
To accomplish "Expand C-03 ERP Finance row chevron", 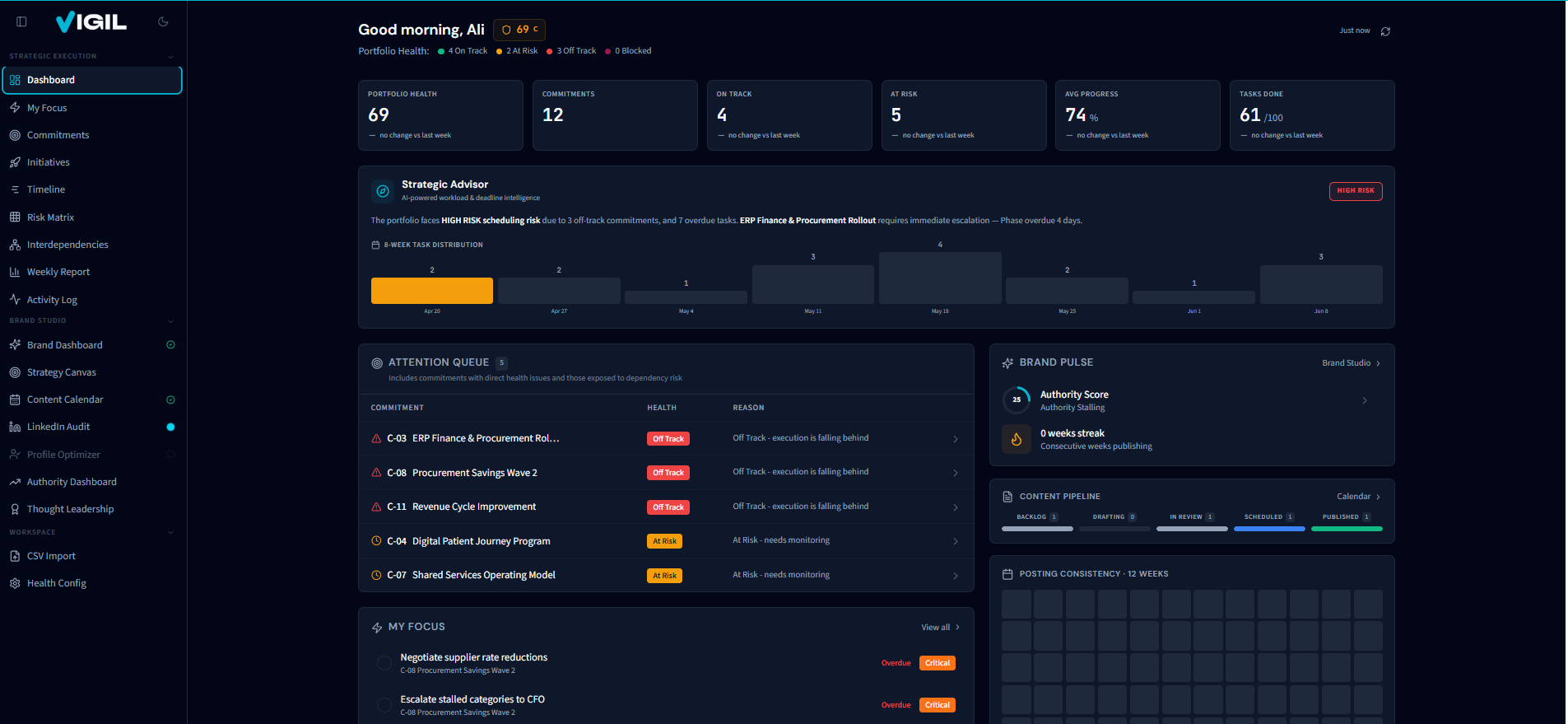I will (956, 439).
